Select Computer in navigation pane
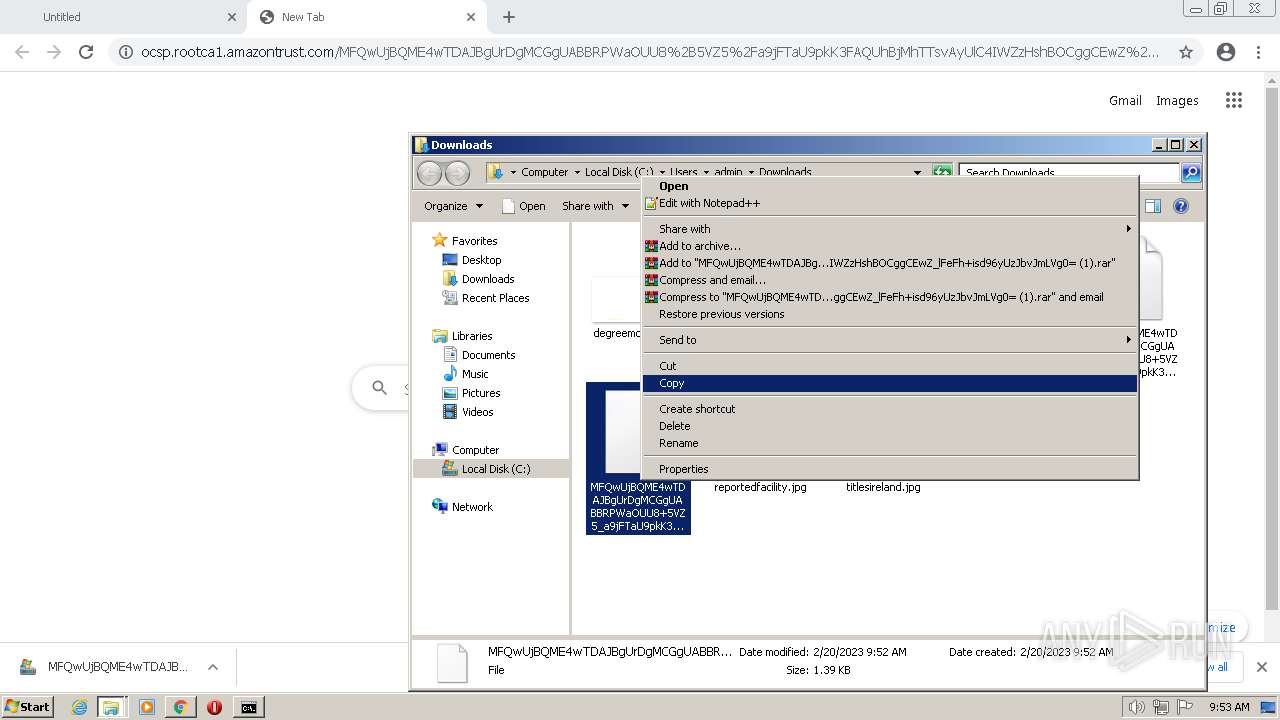Image resolution: width=1280 pixels, height=720 pixels. coord(465,450)
